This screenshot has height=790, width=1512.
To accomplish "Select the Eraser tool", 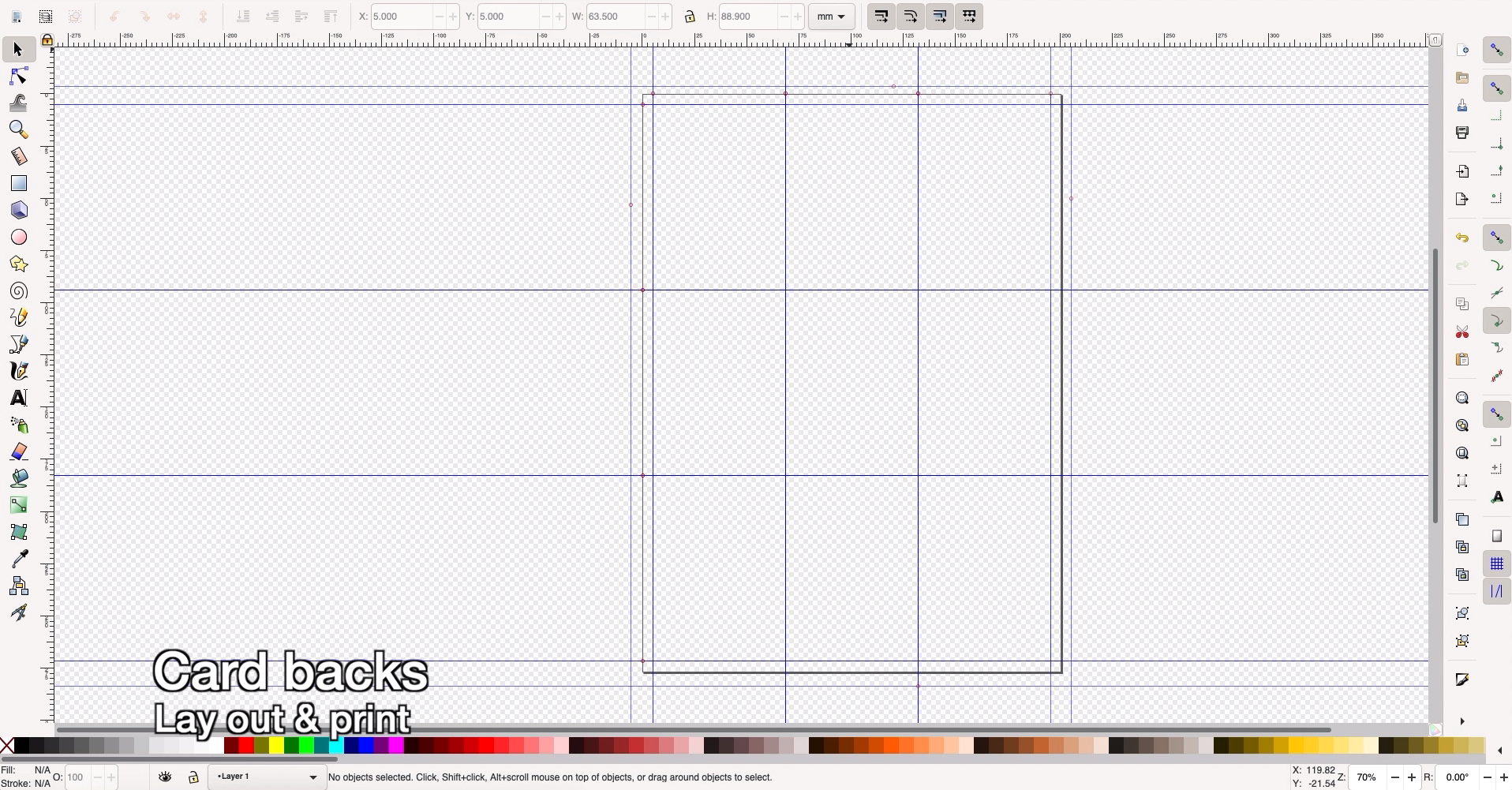I will (18, 451).
